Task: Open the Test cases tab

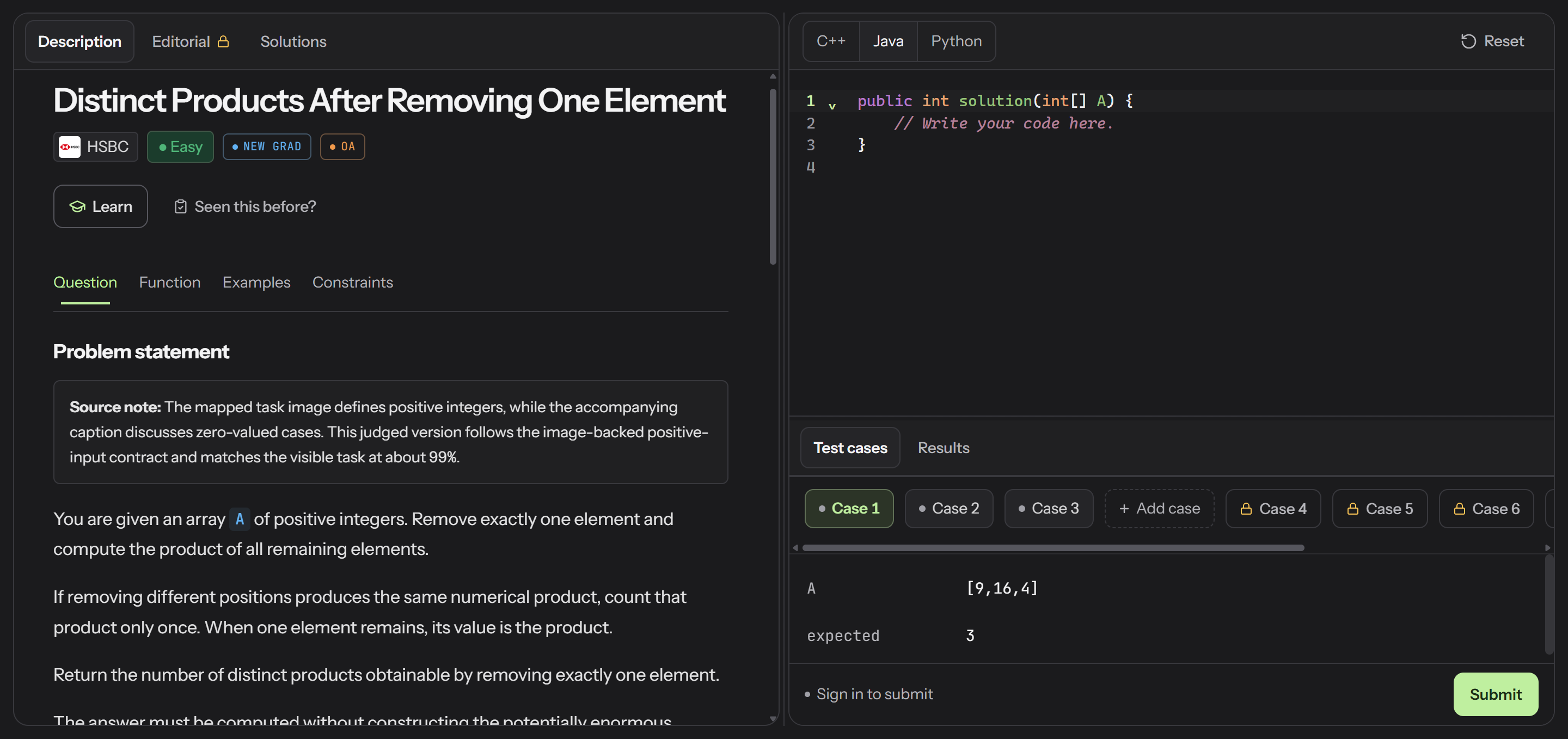Action: pos(850,448)
